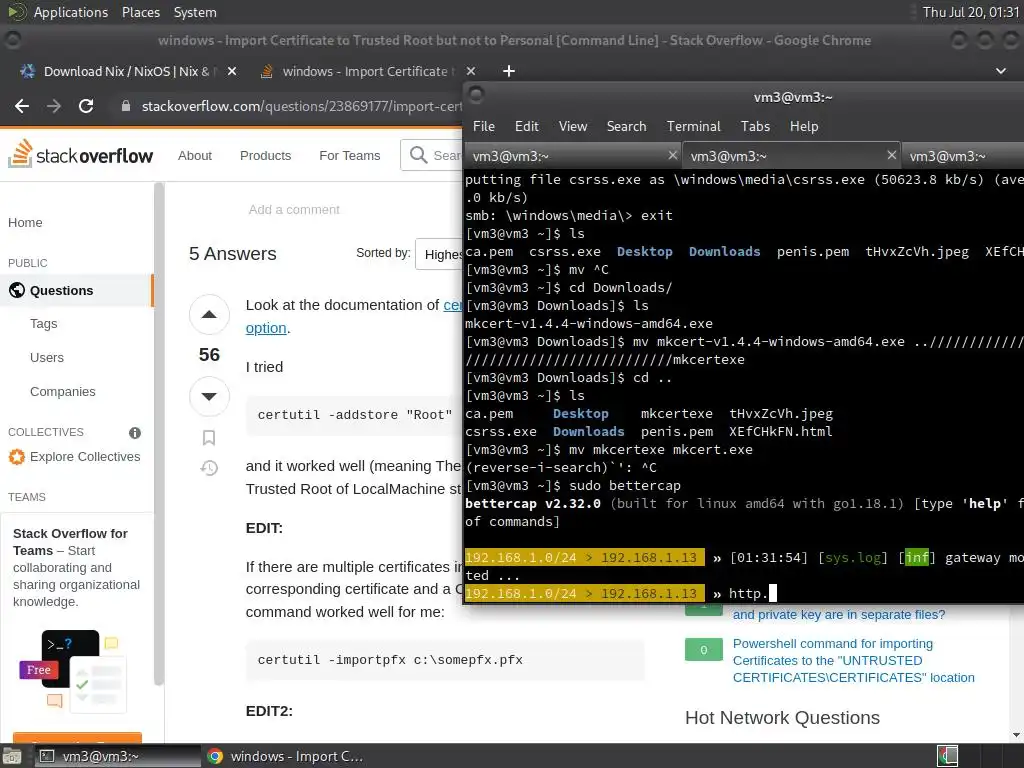Click the Stack Overflow search box

[432, 155]
